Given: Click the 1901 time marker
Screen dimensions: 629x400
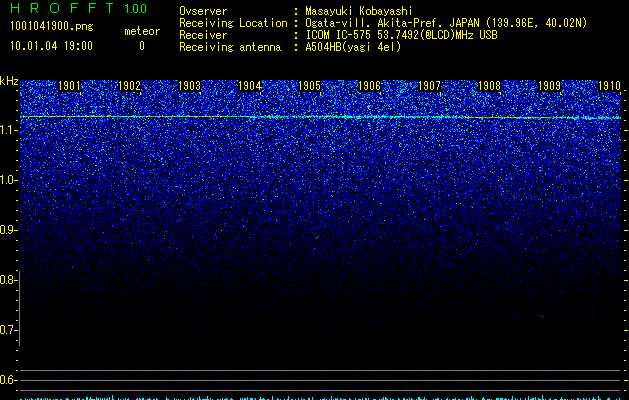Looking at the screenshot, I should click(69, 86).
